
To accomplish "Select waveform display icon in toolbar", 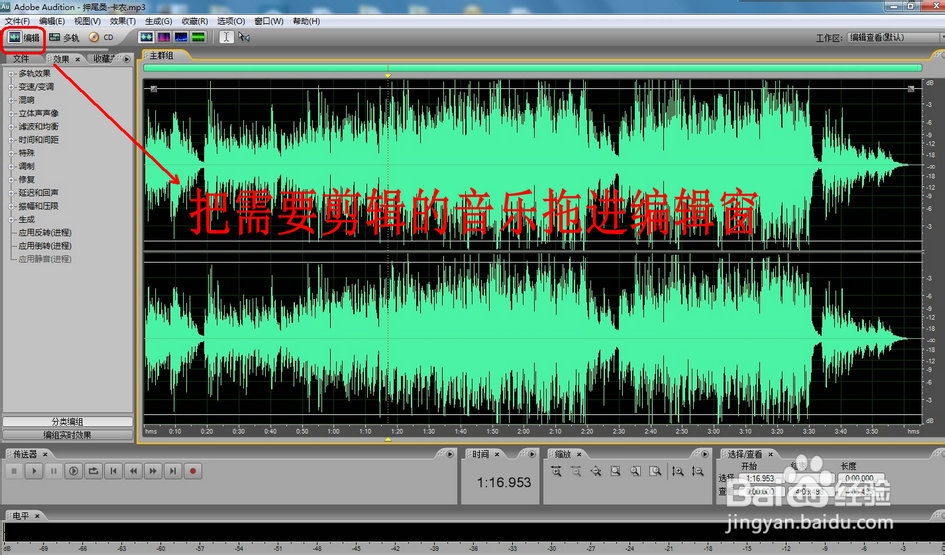I will click(x=146, y=37).
